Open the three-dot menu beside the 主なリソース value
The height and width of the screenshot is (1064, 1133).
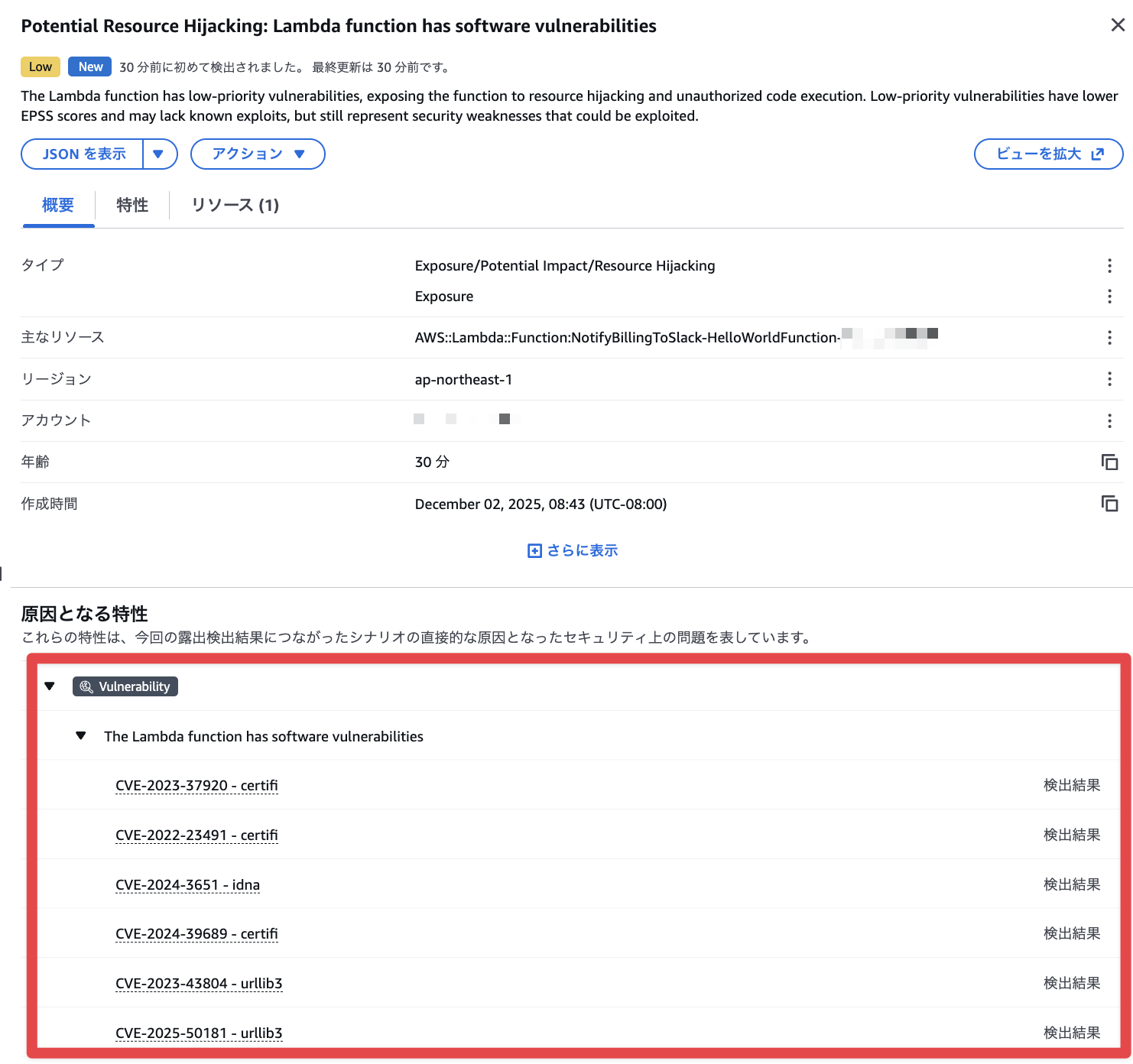1109,338
